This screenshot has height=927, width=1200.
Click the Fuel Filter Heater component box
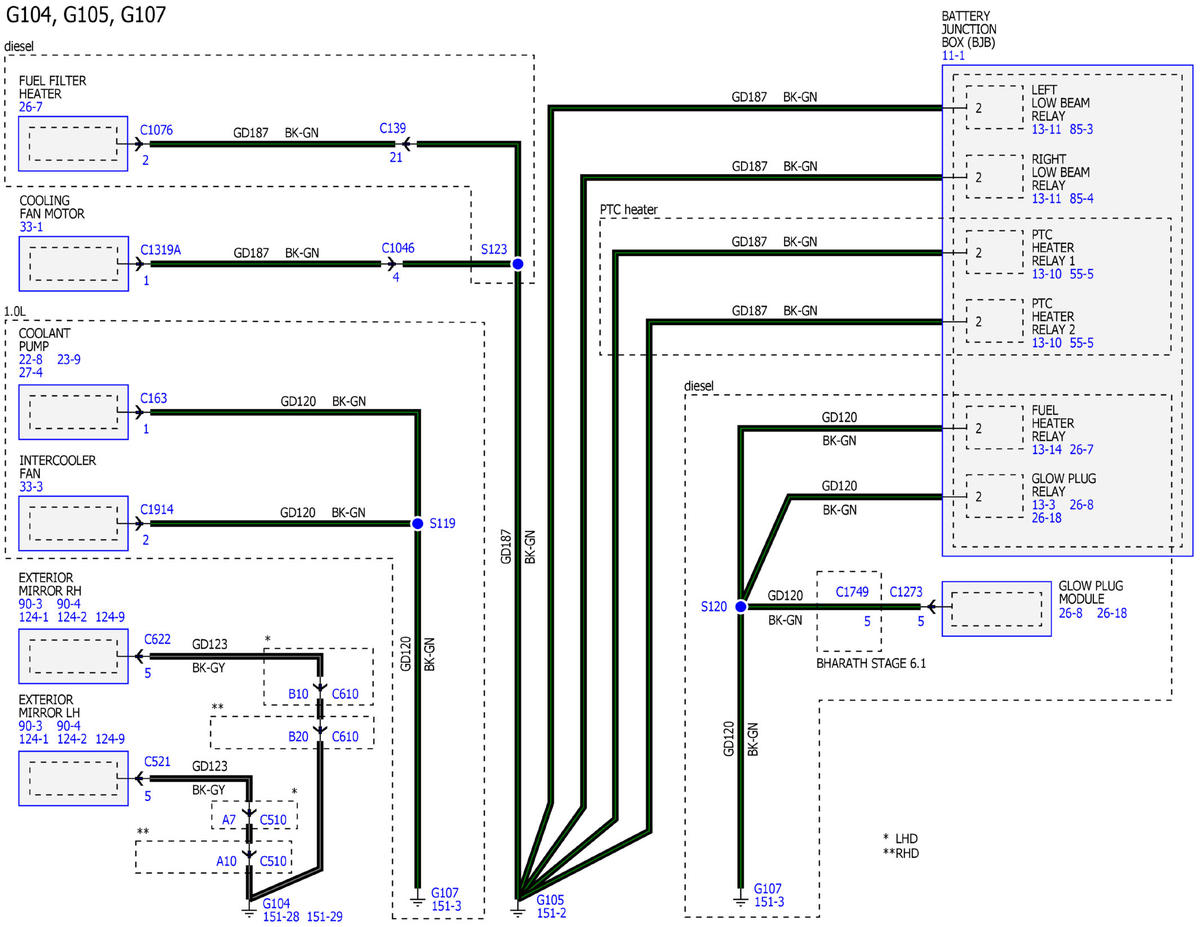[x=73, y=143]
